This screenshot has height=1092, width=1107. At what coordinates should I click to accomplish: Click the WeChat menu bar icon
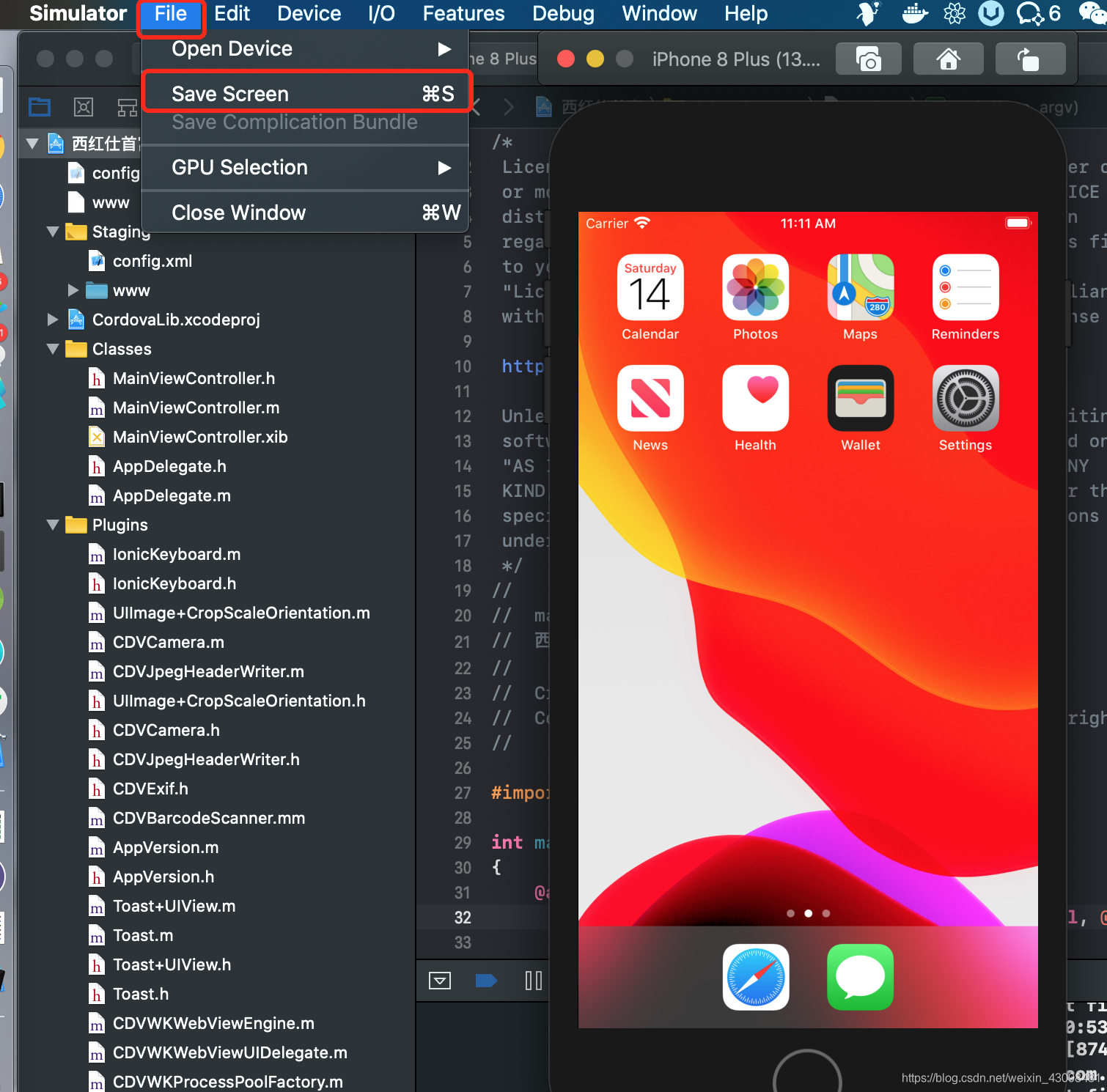point(1093,13)
